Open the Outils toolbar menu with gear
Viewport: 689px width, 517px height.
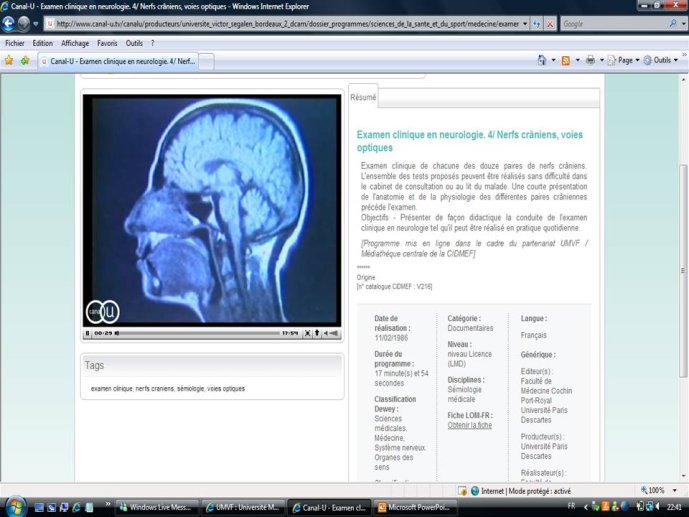(661, 60)
